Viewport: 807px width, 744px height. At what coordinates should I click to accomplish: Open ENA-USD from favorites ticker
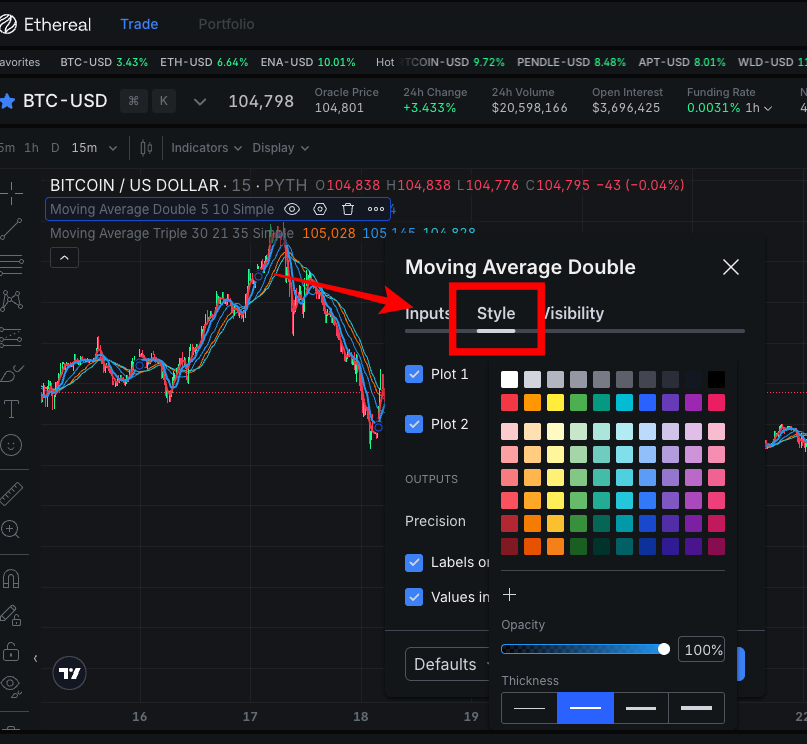coord(308,62)
